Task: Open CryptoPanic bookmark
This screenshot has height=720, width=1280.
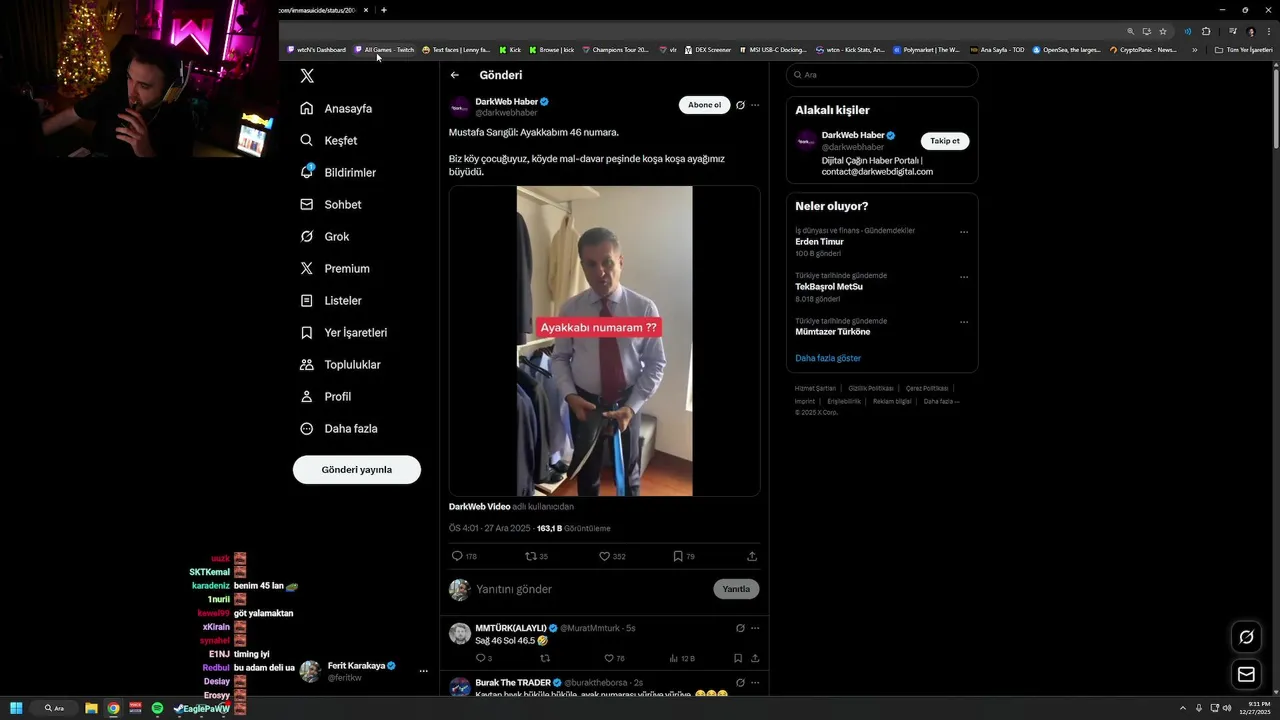Action: coord(1144,49)
